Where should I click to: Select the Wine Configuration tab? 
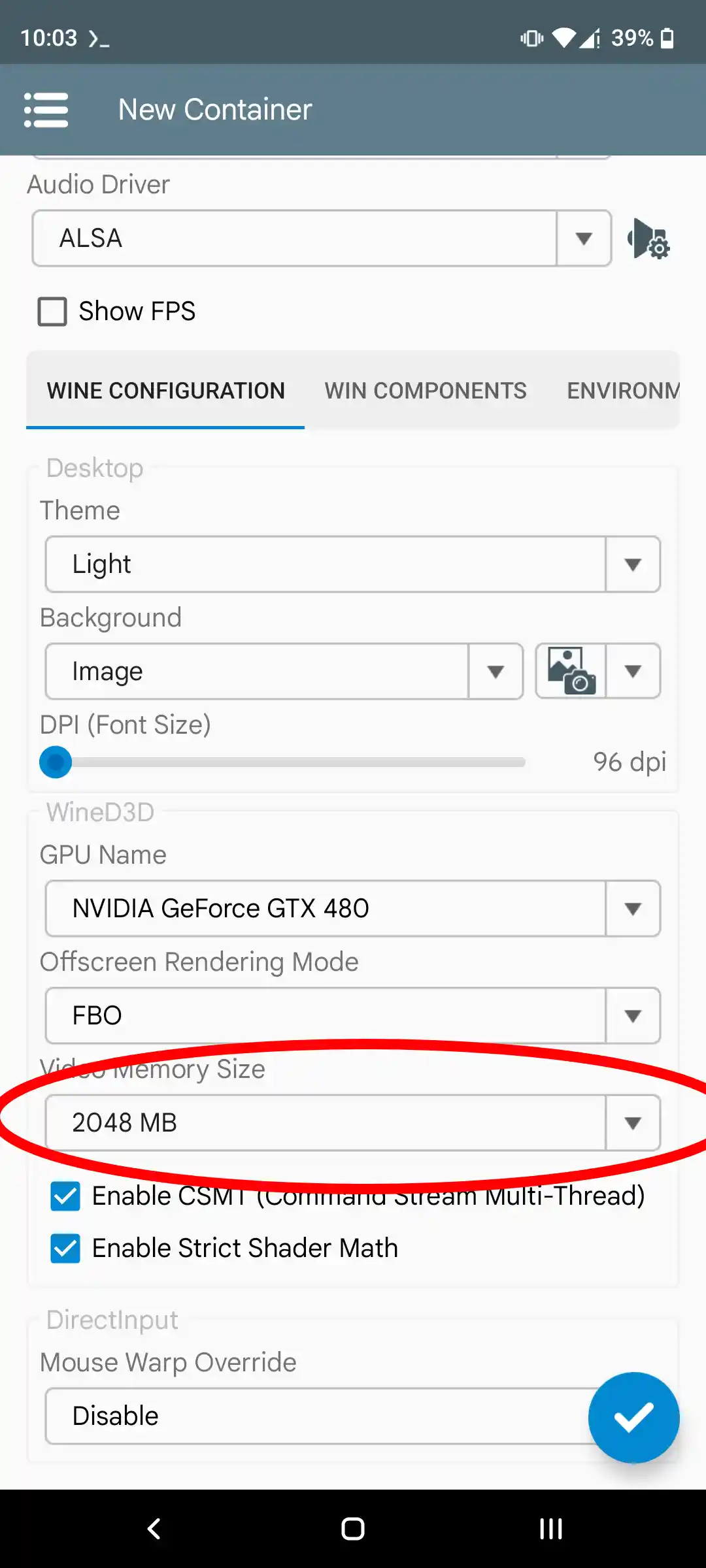[165, 391]
